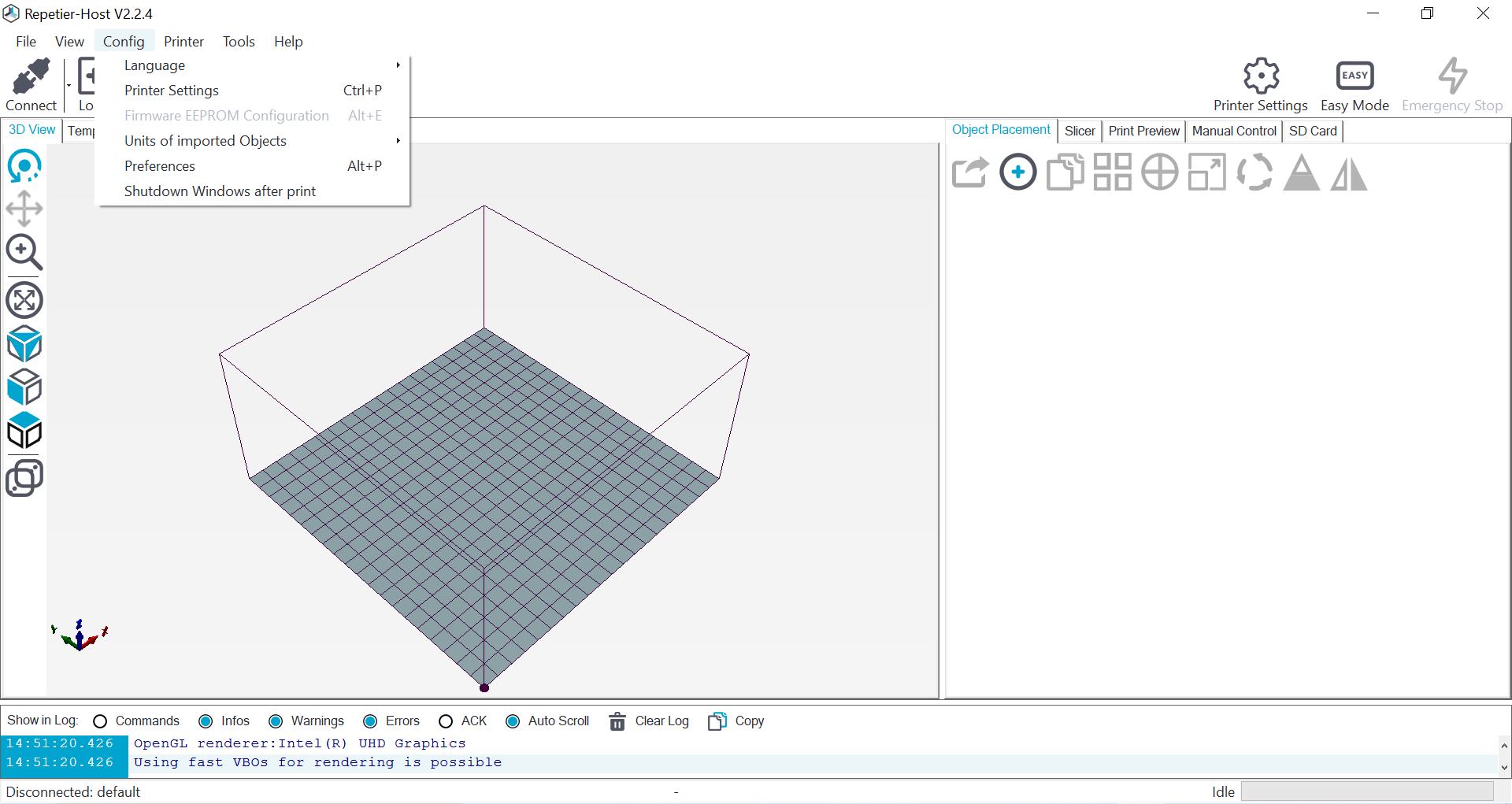Viewport: 1512px width, 804px height.
Task: Fit printer bed into view
Action: pyautogui.click(x=24, y=300)
